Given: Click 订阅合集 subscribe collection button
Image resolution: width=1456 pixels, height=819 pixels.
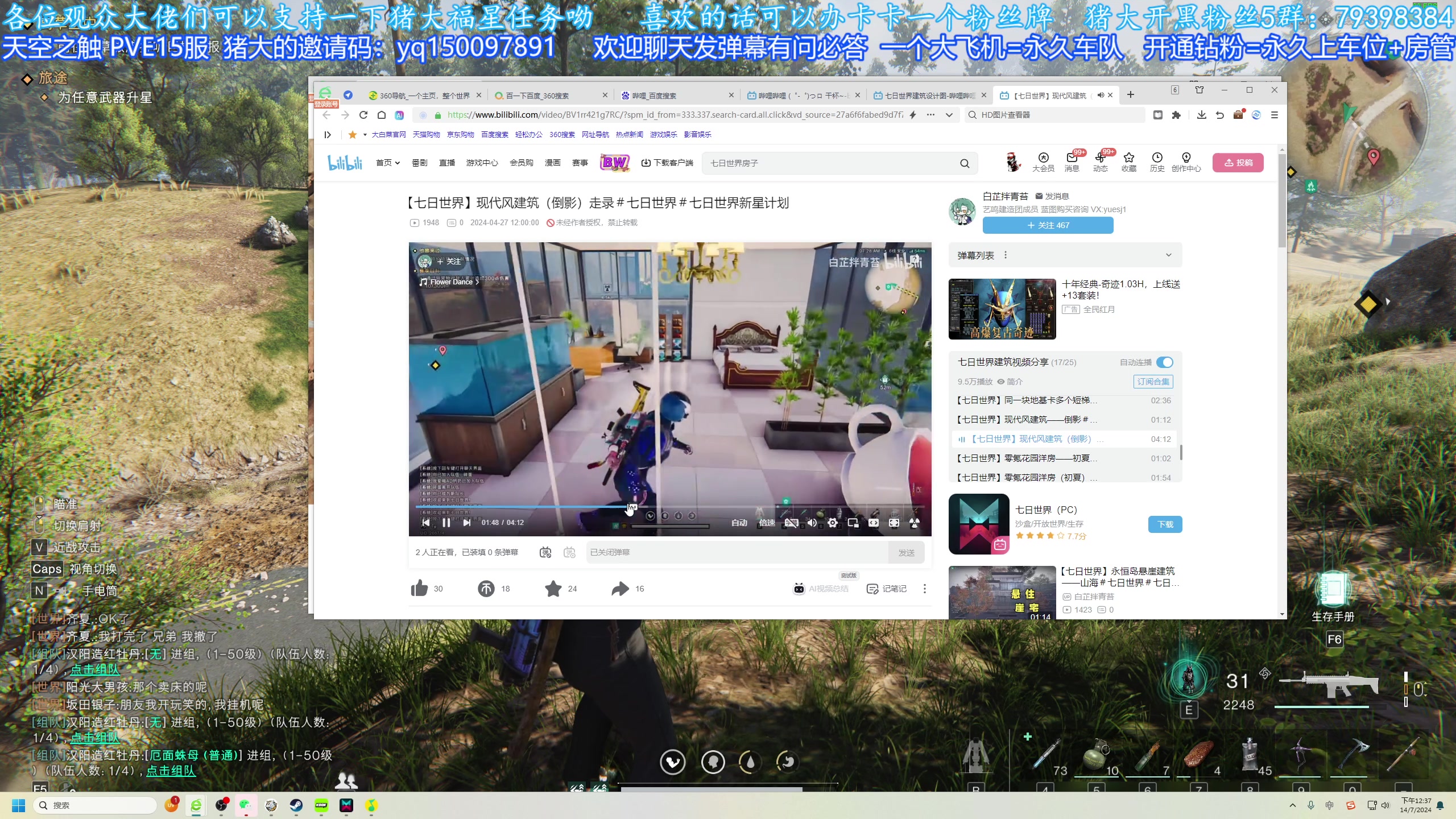Looking at the screenshot, I should [1153, 382].
